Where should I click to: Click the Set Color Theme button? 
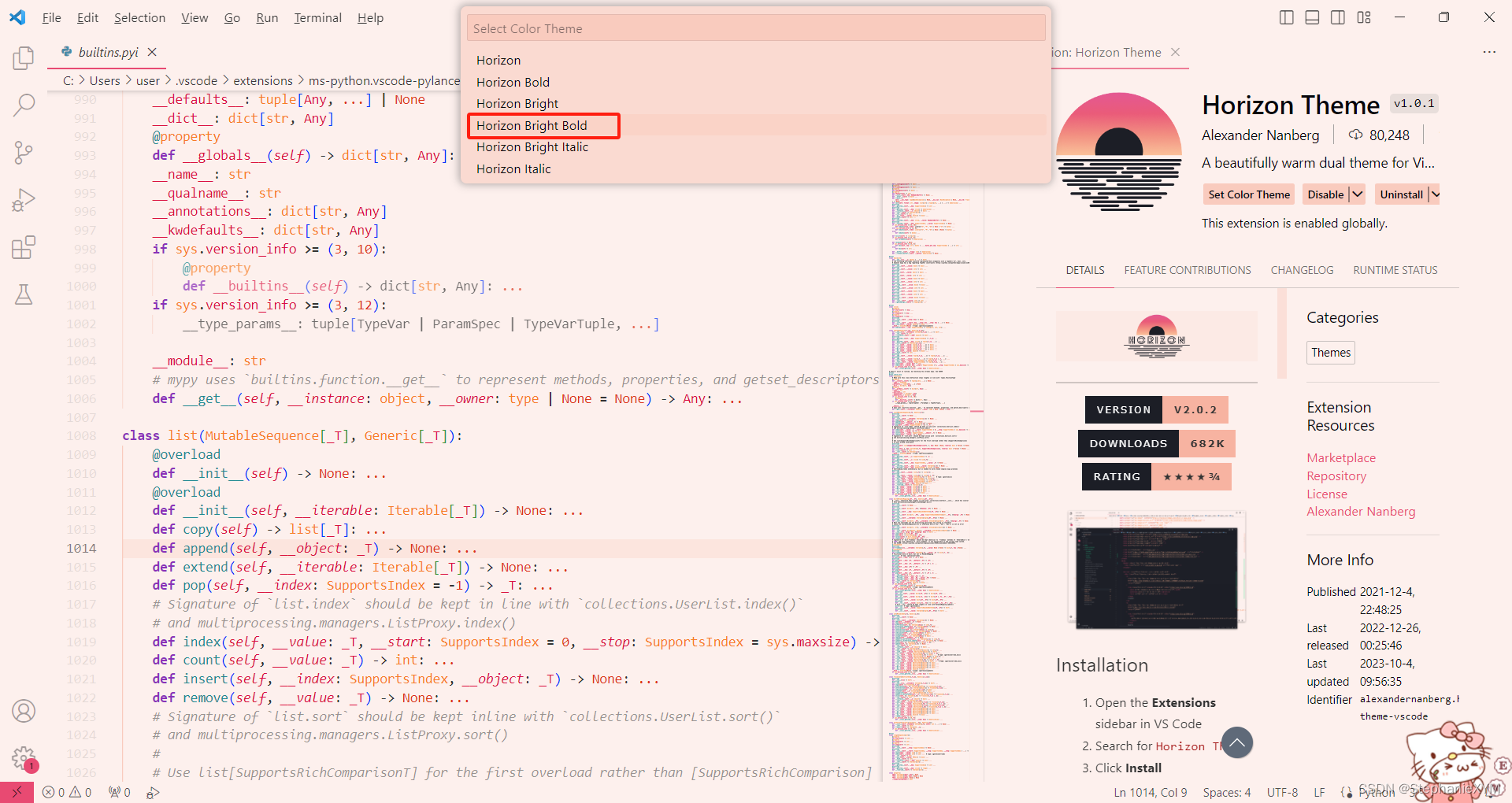[1249, 194]
